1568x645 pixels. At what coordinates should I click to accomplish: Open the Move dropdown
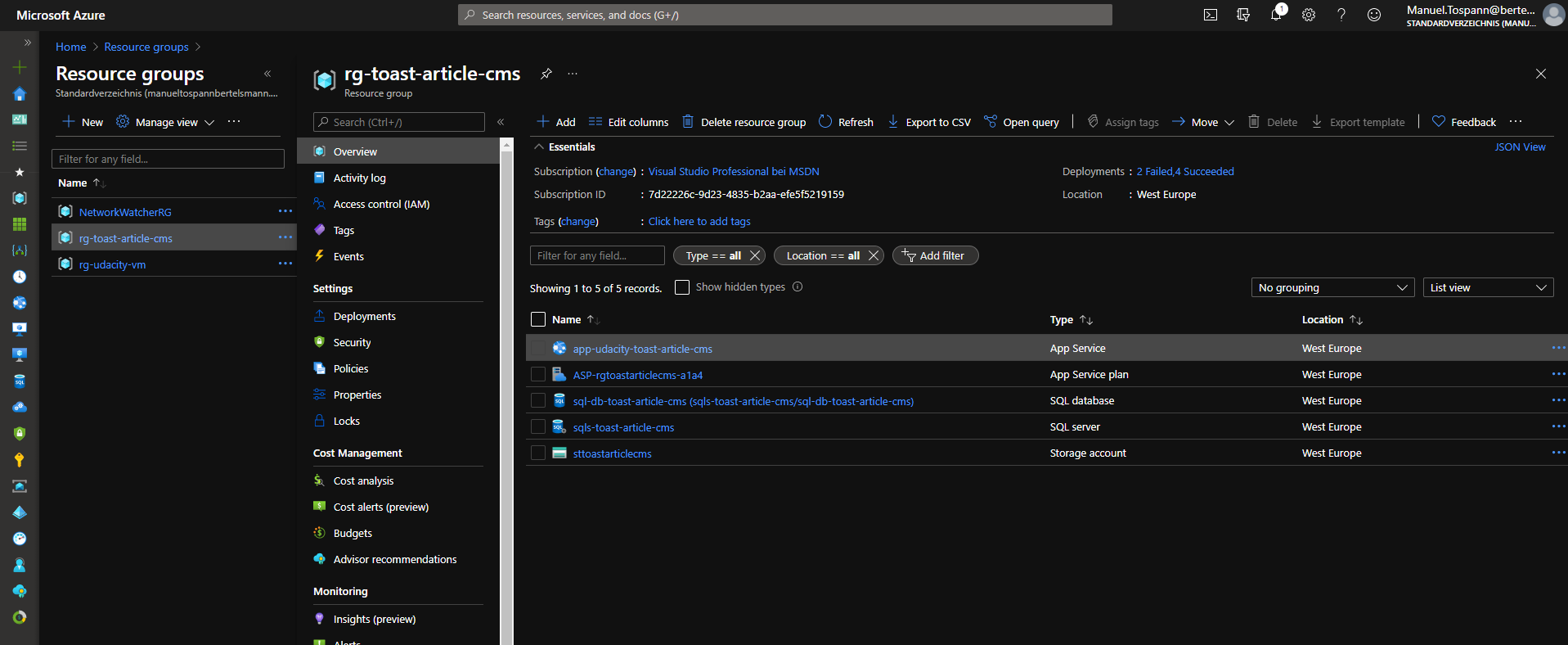point(1202,122)
